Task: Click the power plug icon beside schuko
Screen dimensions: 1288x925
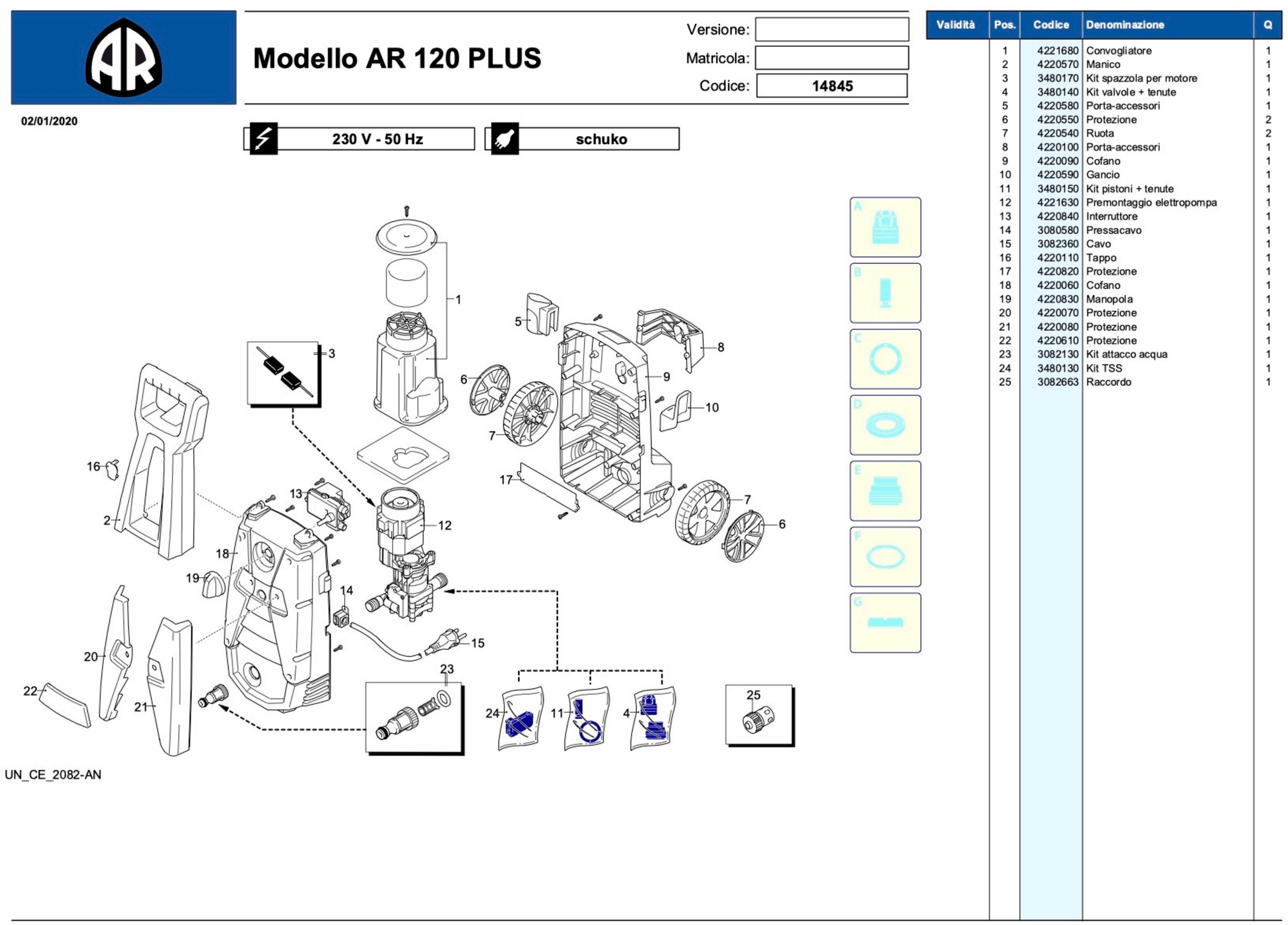Action: click(504, 139)
